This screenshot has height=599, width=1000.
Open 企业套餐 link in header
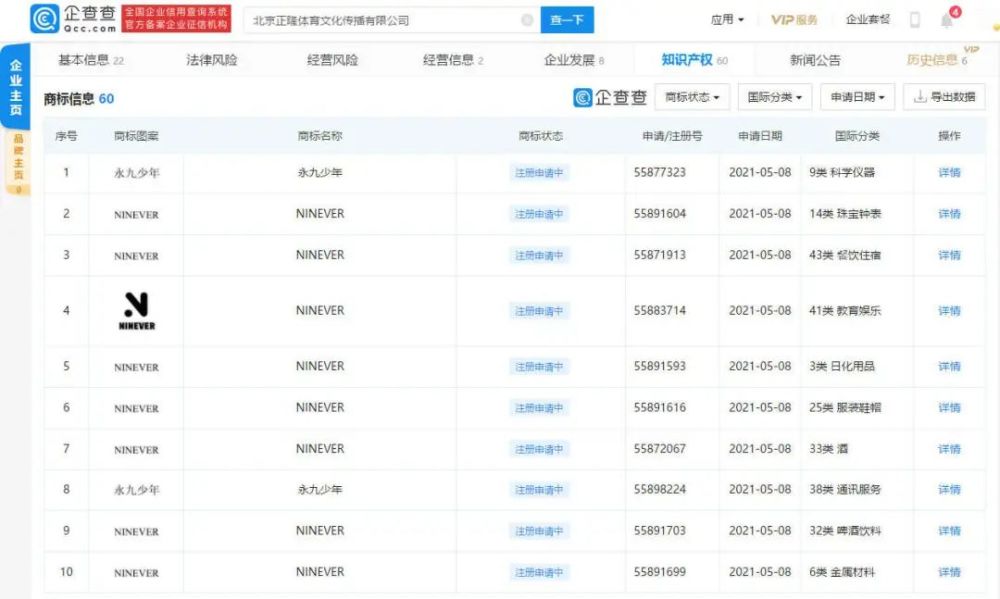[x=867, y=20]
